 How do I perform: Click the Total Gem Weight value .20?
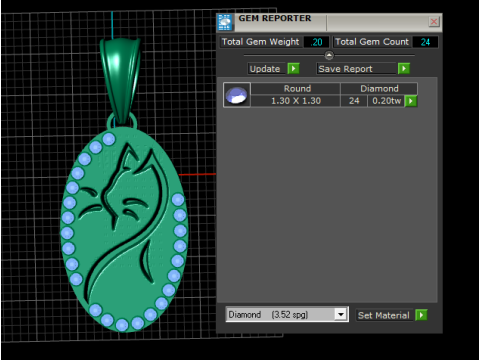[316, 42]
